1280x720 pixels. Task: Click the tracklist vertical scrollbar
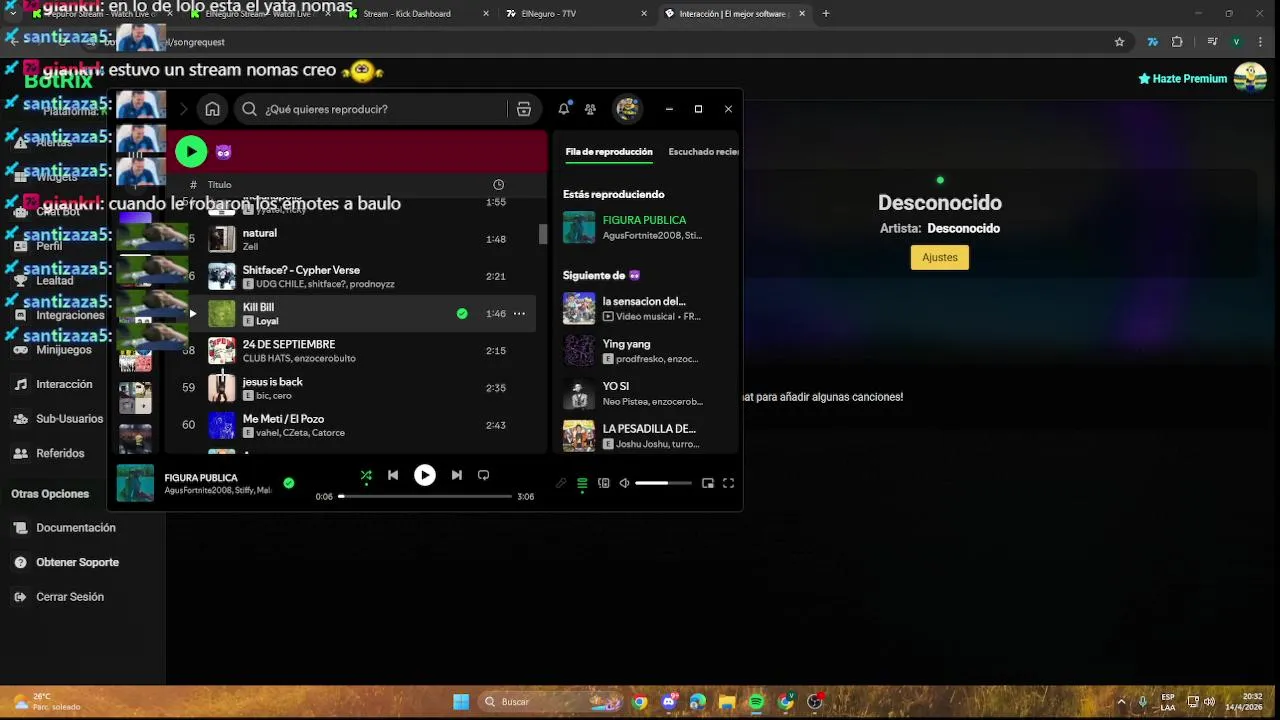(544, 234)
